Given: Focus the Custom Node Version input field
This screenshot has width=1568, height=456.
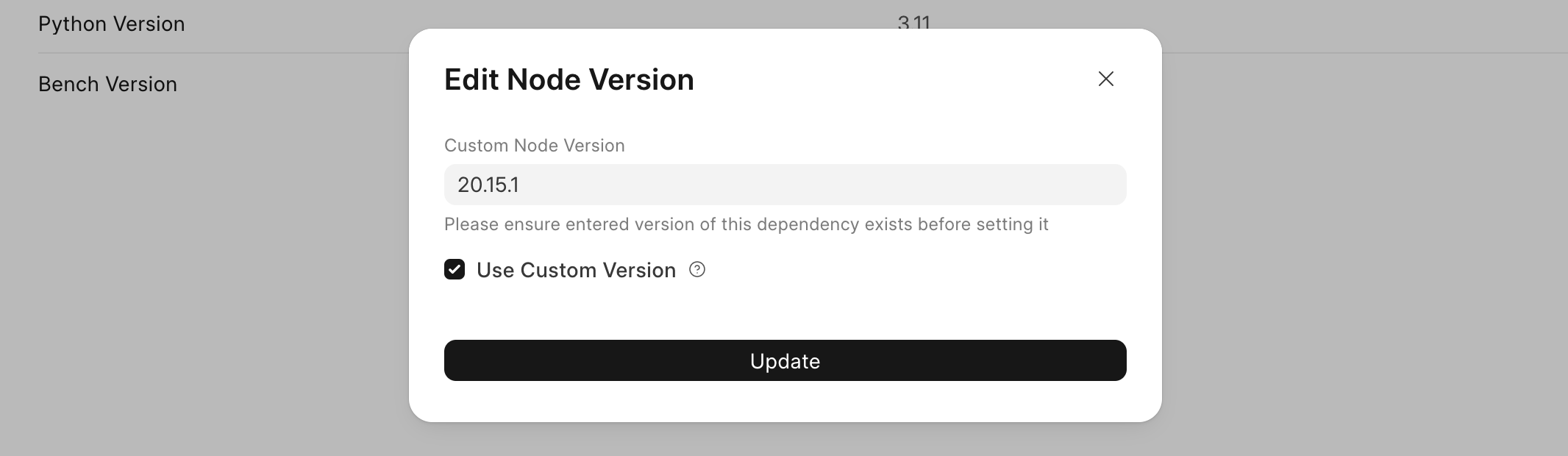Looking at the screenshot, I should tap(785, 185).
